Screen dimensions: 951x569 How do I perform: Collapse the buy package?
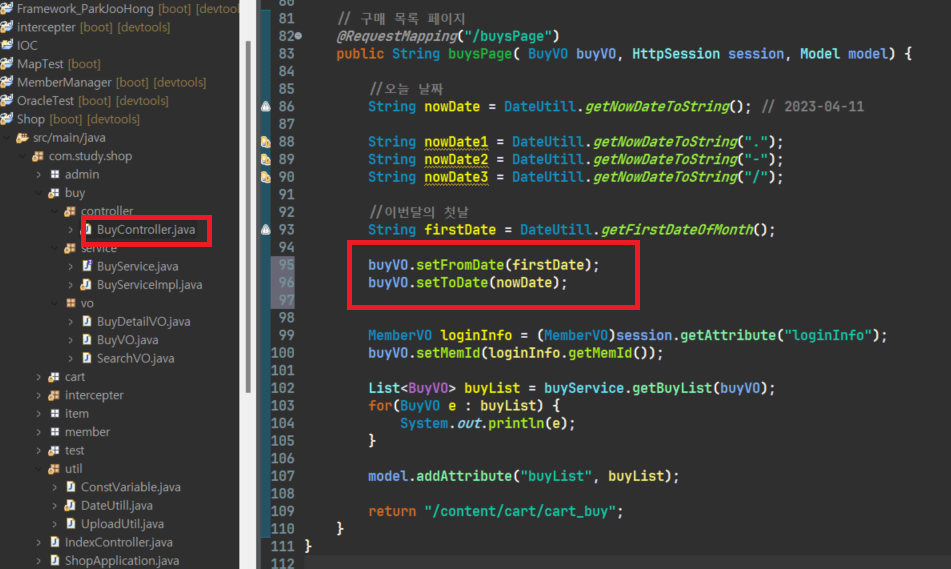point(39,193)
